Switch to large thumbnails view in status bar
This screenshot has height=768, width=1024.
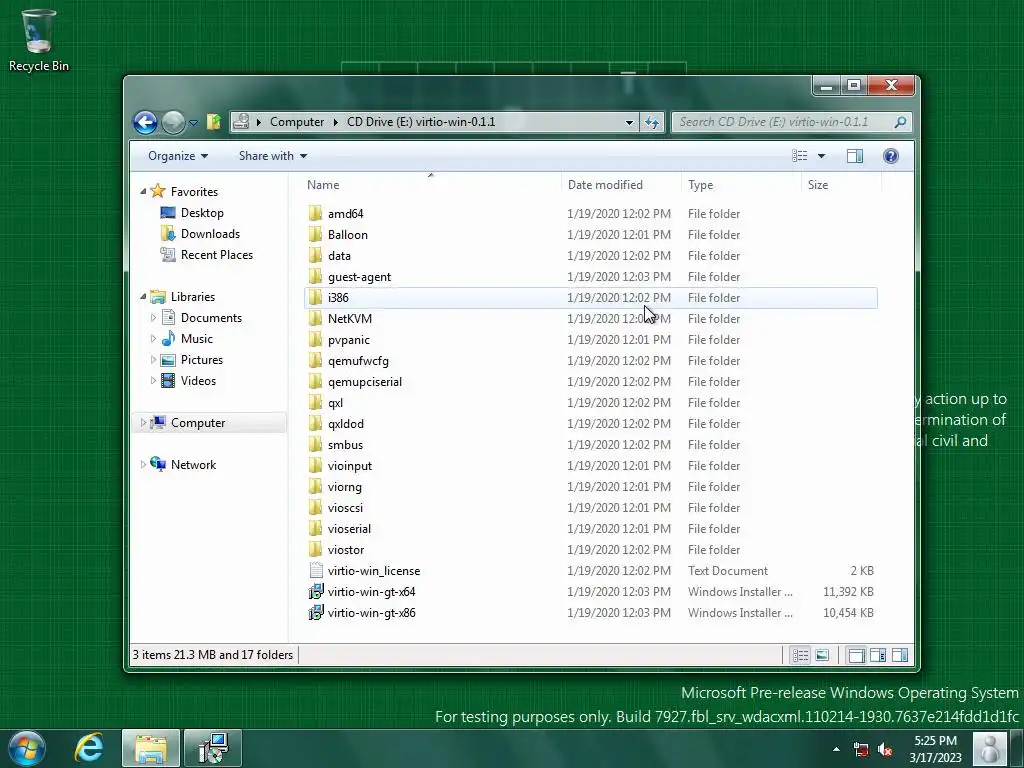822,655
